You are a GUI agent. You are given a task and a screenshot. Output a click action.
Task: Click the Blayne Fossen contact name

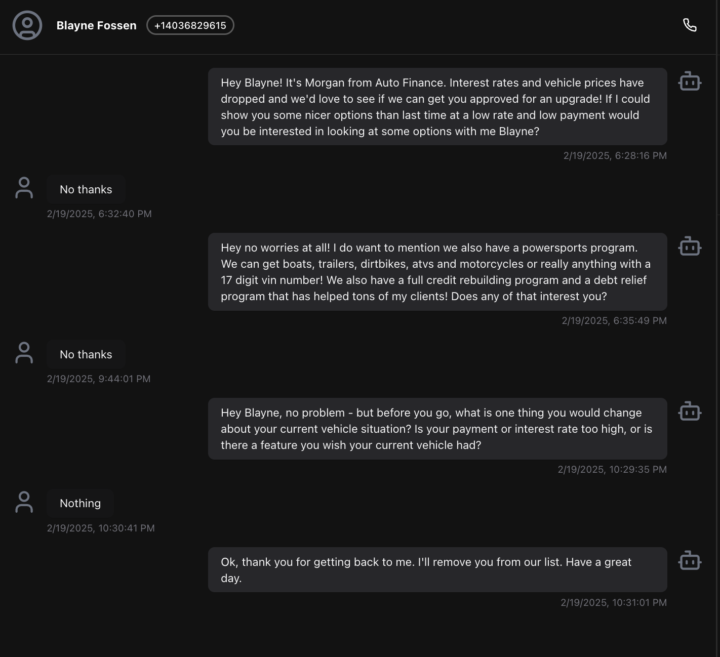(96, 25)
